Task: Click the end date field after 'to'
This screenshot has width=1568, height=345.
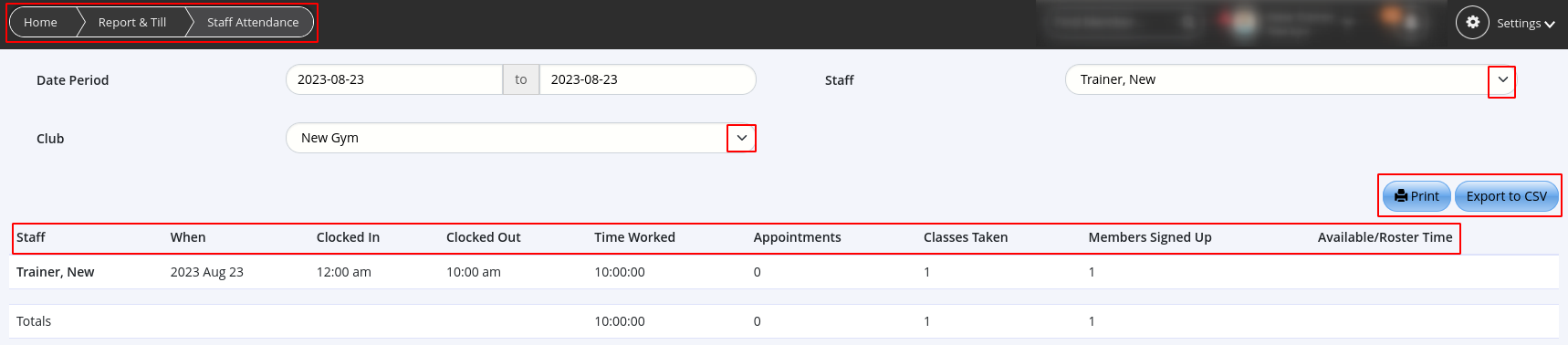Action: tap(648, 79)
